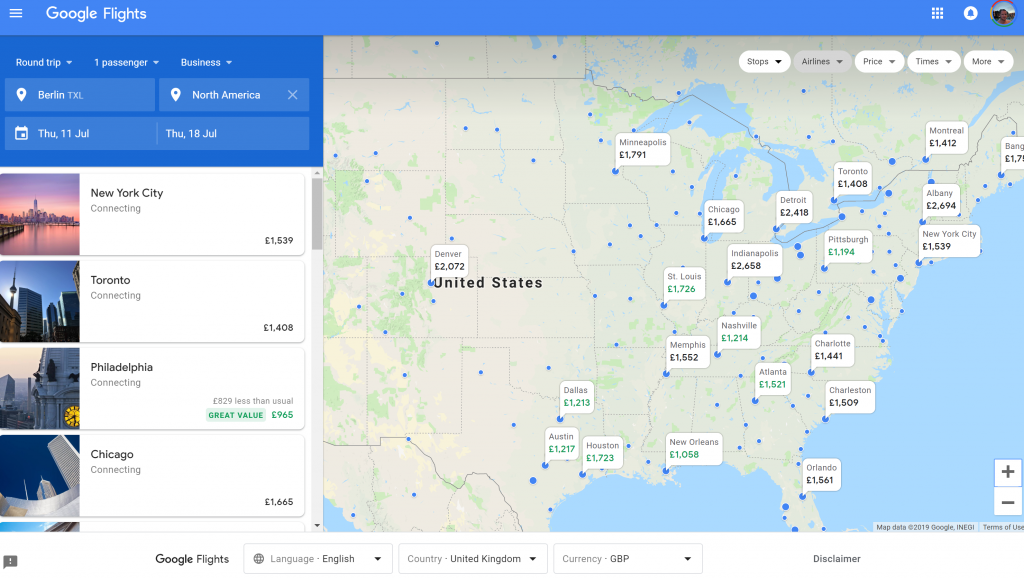Click the Chicago £1,665 map label
1024x578 pixels.
click(723, 216)
